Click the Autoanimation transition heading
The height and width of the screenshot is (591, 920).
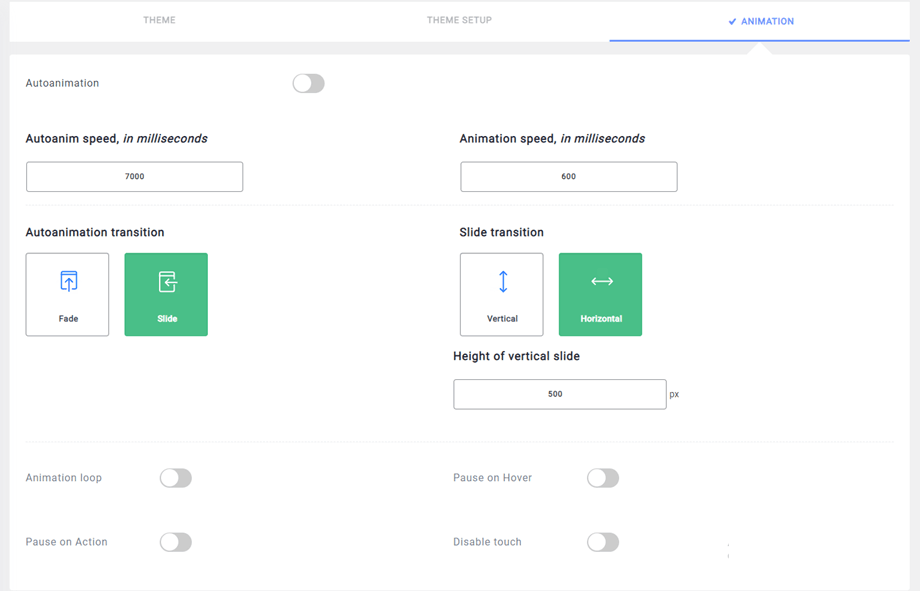[95, 232]
